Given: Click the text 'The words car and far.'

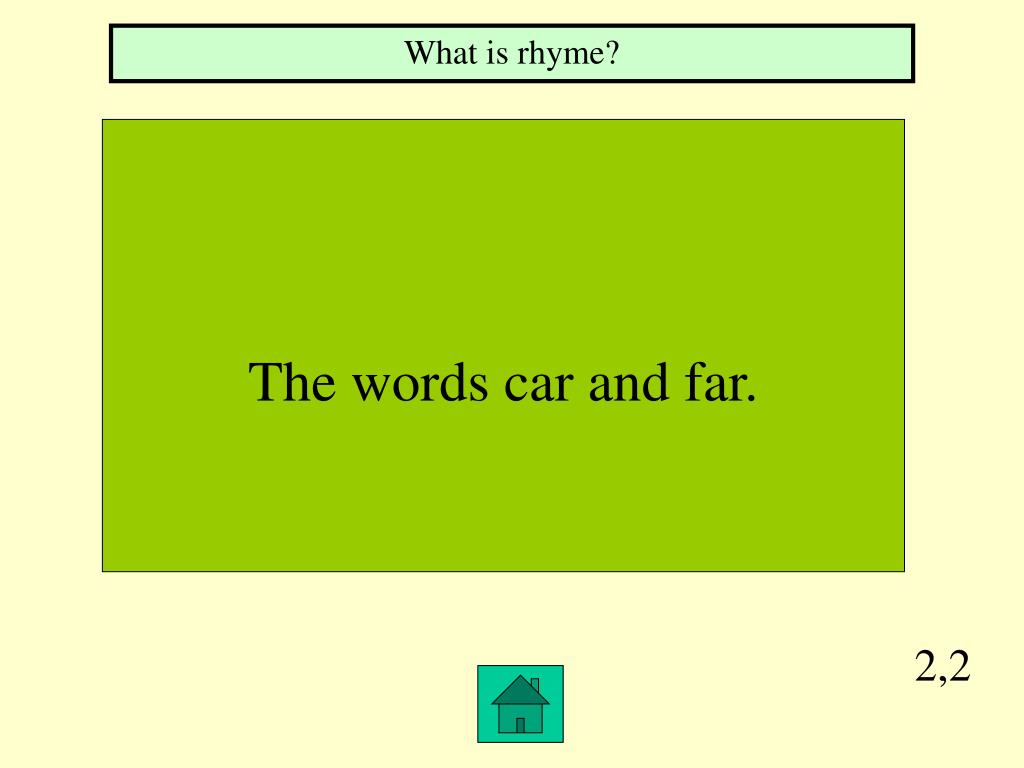Looking at the screenshot, I should (502, 383).
